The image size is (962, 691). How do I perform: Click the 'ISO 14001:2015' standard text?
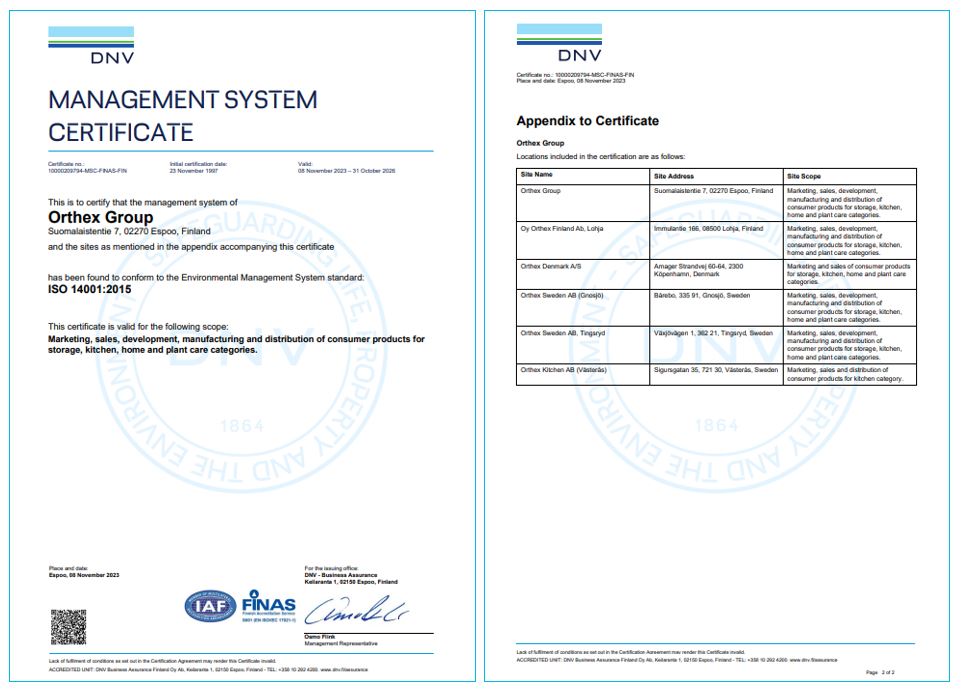[x=90, y=289]
